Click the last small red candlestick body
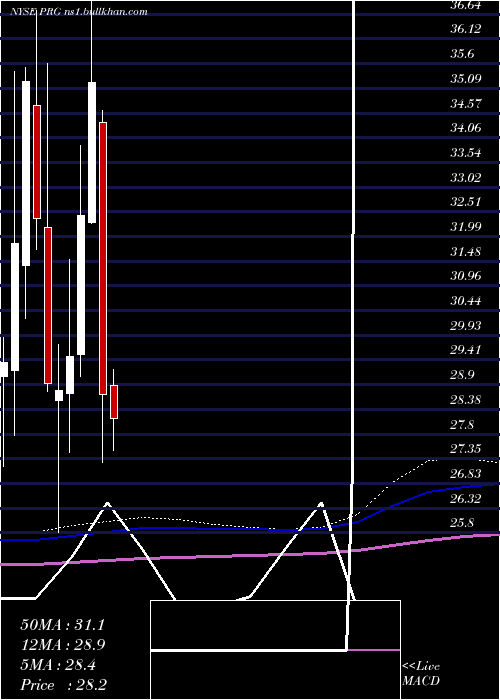 114,402
